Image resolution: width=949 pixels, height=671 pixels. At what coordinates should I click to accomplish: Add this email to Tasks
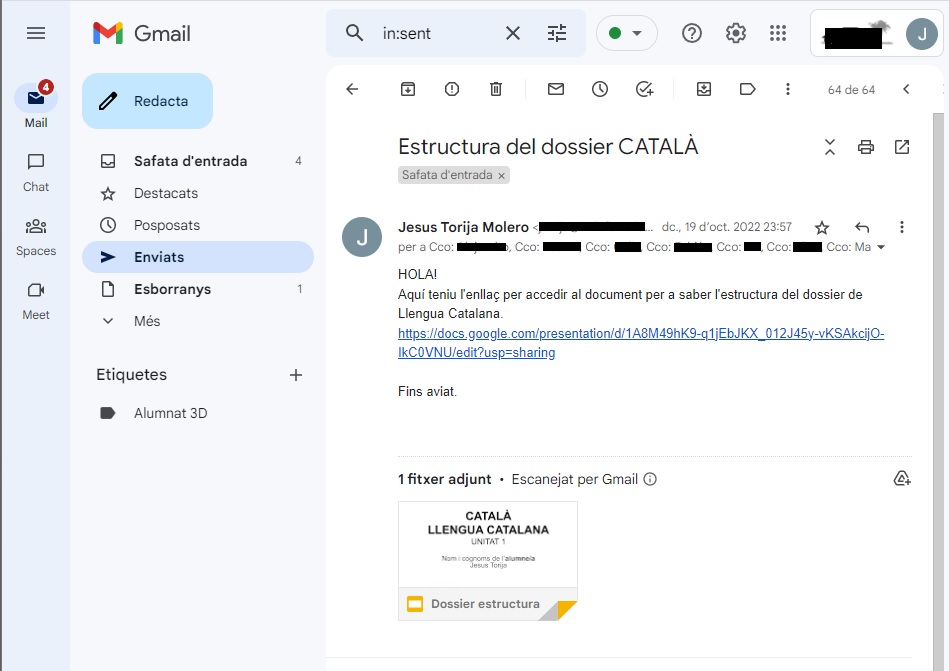click(x=644, y=89)
